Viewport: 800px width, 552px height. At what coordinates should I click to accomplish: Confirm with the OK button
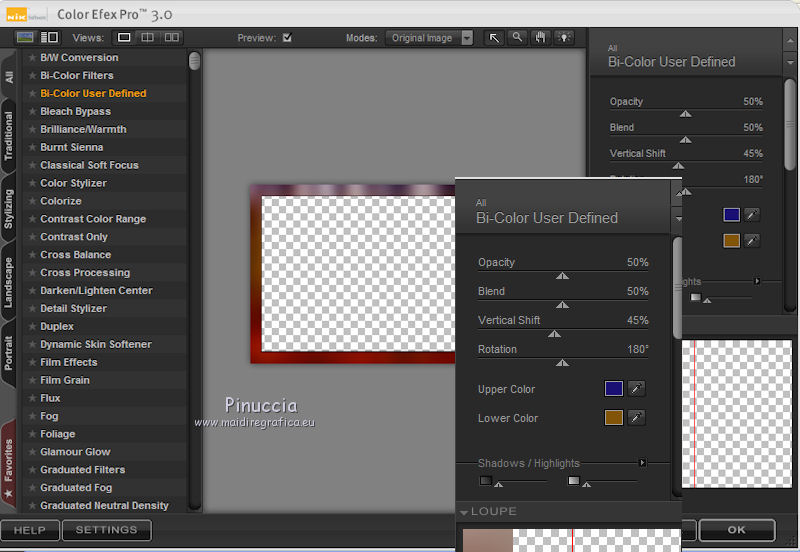(737, 530)
